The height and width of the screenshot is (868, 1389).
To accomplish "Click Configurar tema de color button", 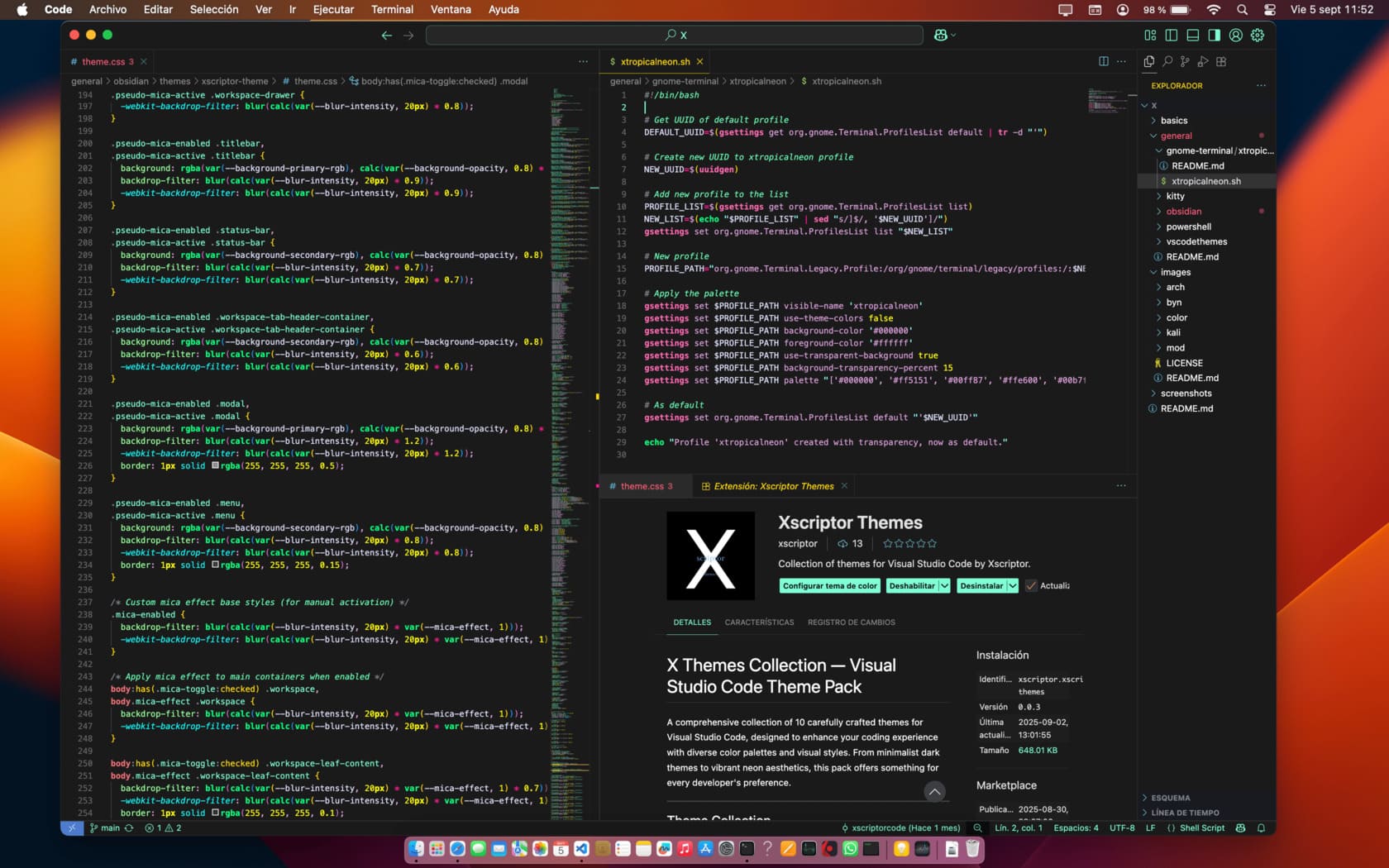I will click(829, 585).
